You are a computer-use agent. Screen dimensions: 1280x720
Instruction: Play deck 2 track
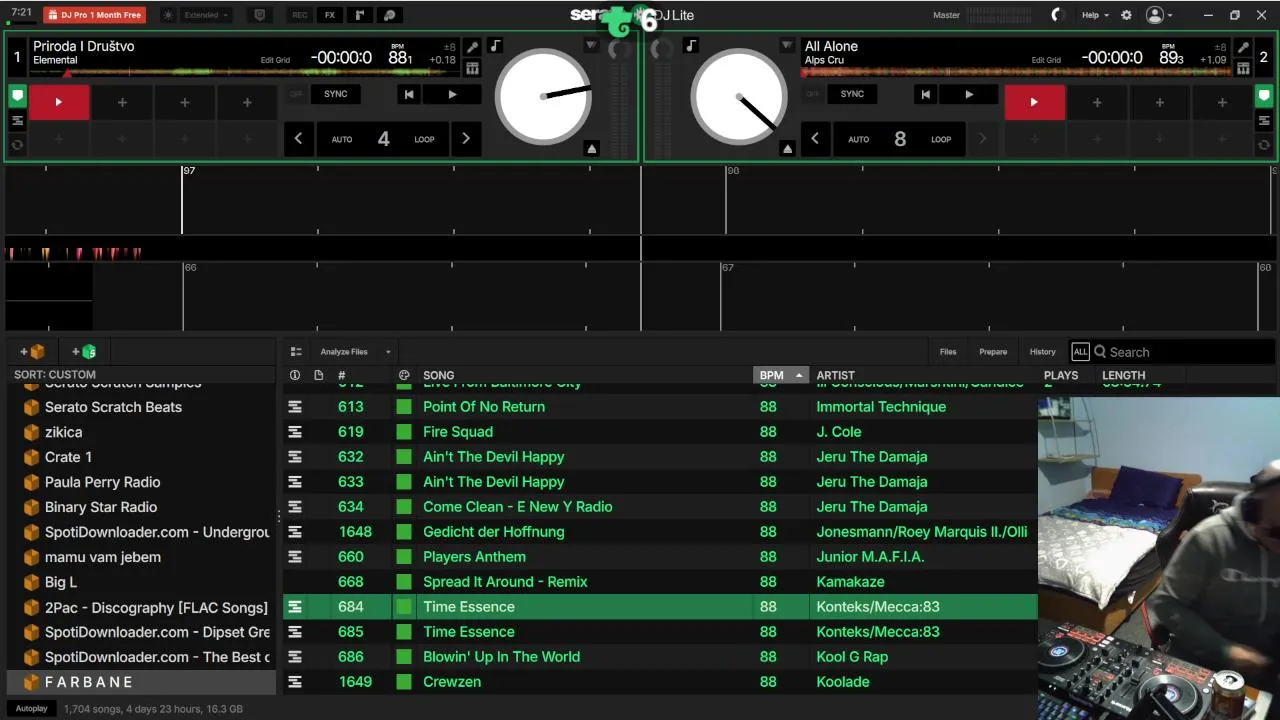(x=968, y=94)
